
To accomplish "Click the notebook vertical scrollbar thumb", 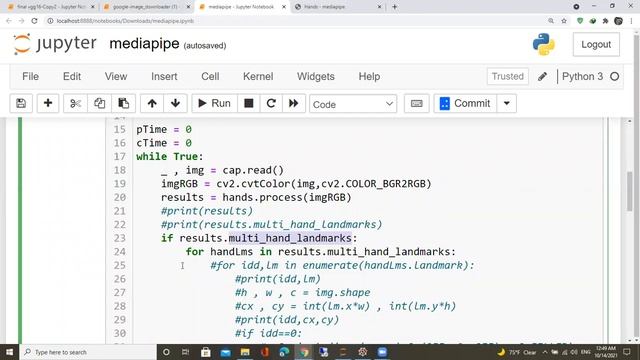I will coord(629,192).
